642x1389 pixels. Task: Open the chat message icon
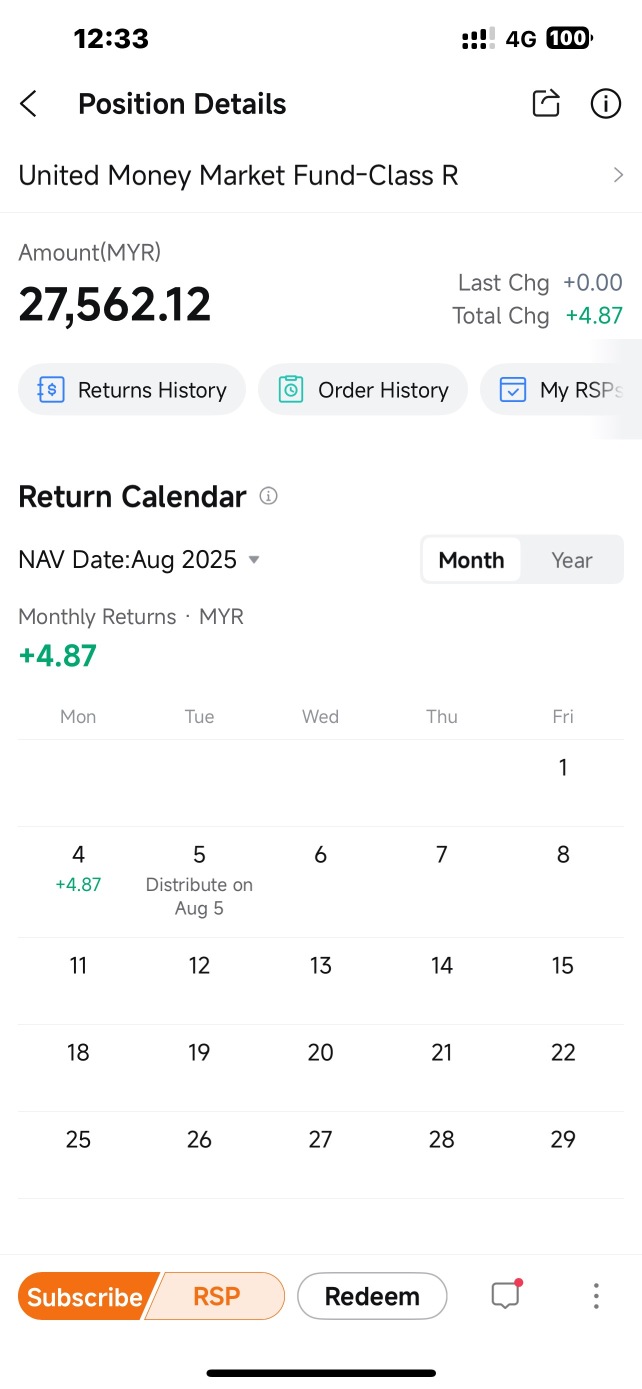tap(506, 1296)
